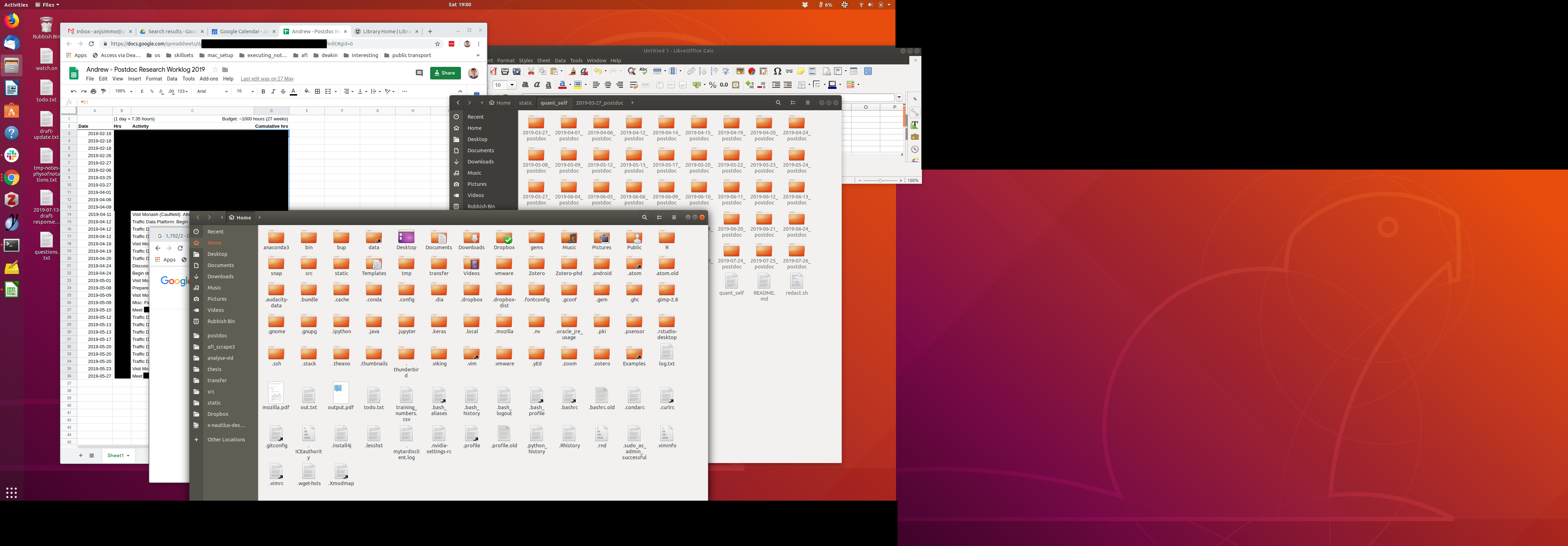Toggle italic in Google Sheets toolbar
The height and width of the screenshot is (546, 1568).
[273, 91]
